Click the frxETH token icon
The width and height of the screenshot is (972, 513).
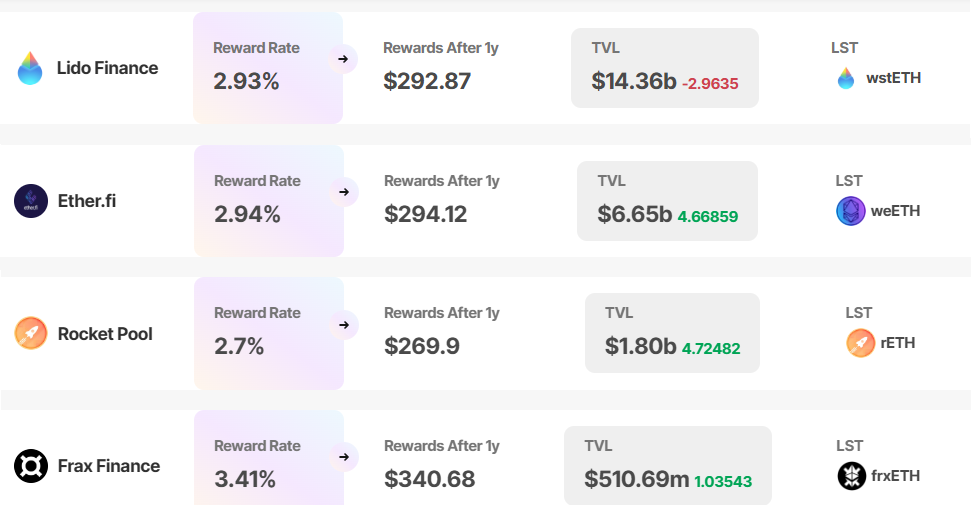click(851, 476)
